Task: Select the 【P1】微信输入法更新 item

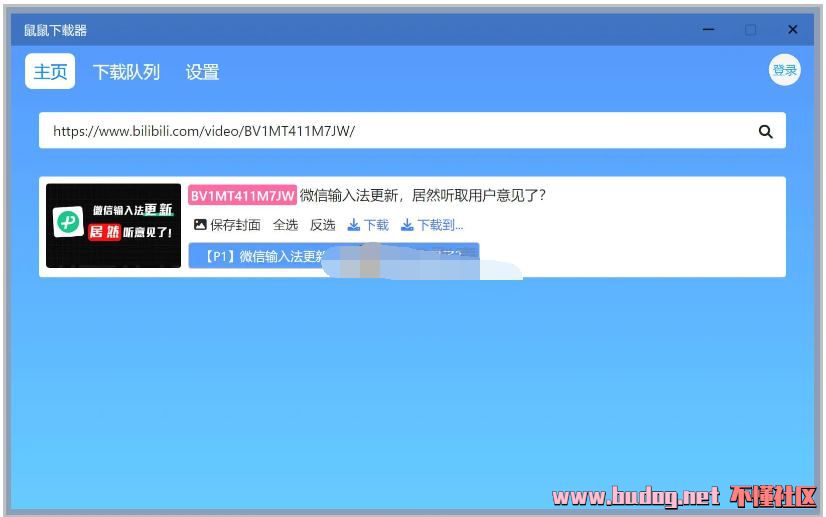Action: pos(334,256)
